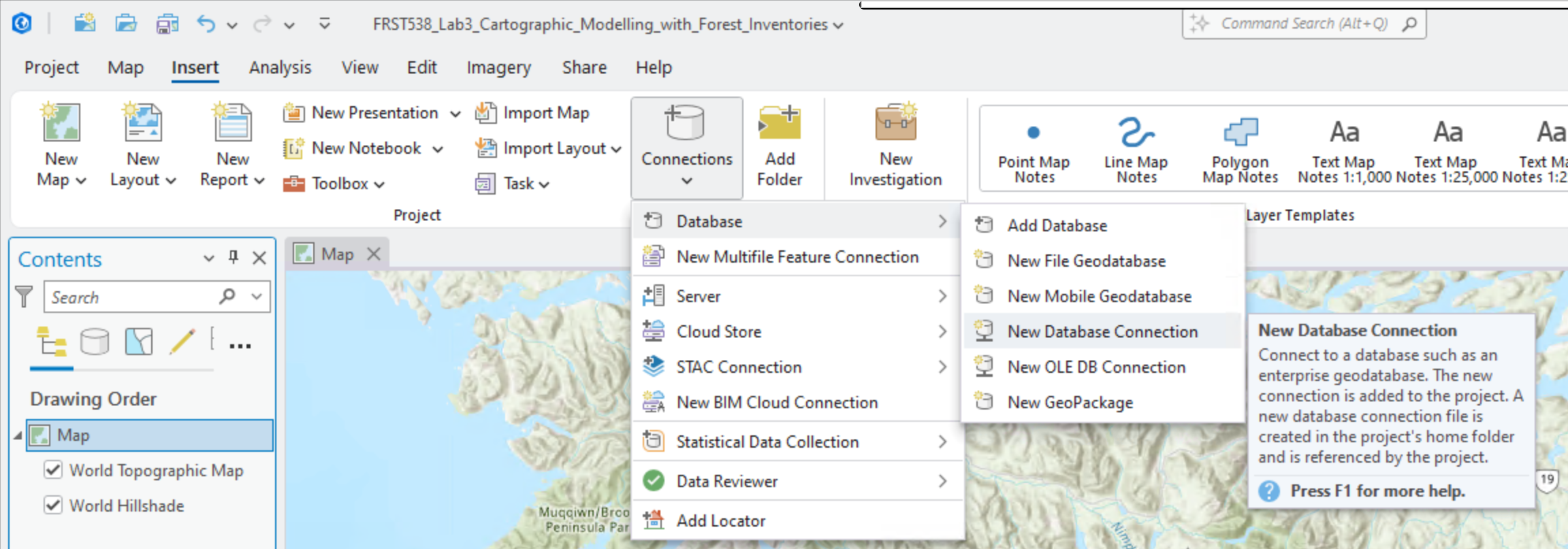The width and height of the screenshot is (1568, 549).
Task: Click the List By Data Source icon
Action: click(x=95, y=342)
